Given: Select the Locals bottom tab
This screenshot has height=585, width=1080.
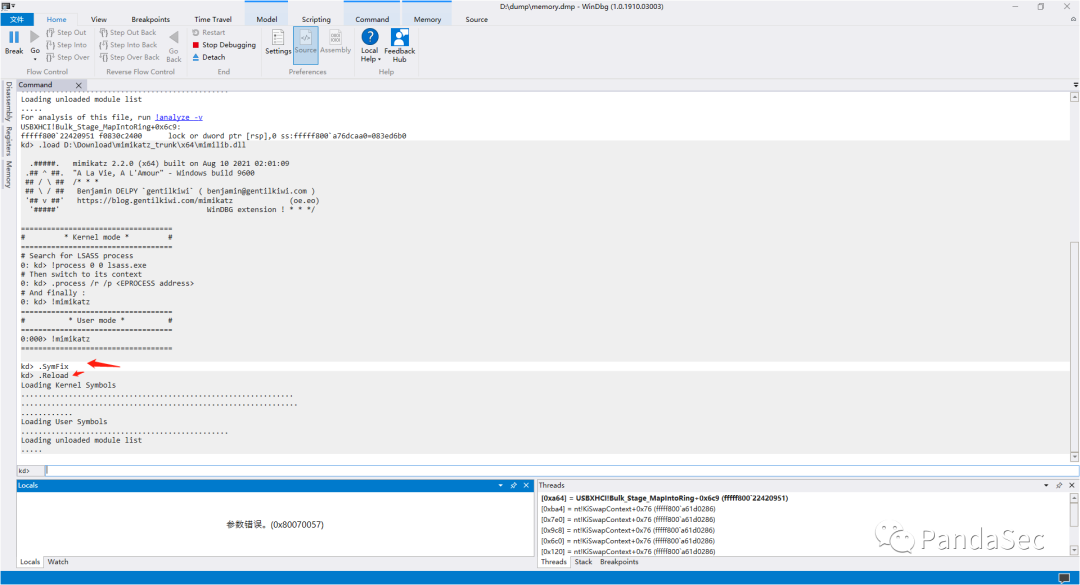Looking at the screenshot, I should click(x=30, y=562).
